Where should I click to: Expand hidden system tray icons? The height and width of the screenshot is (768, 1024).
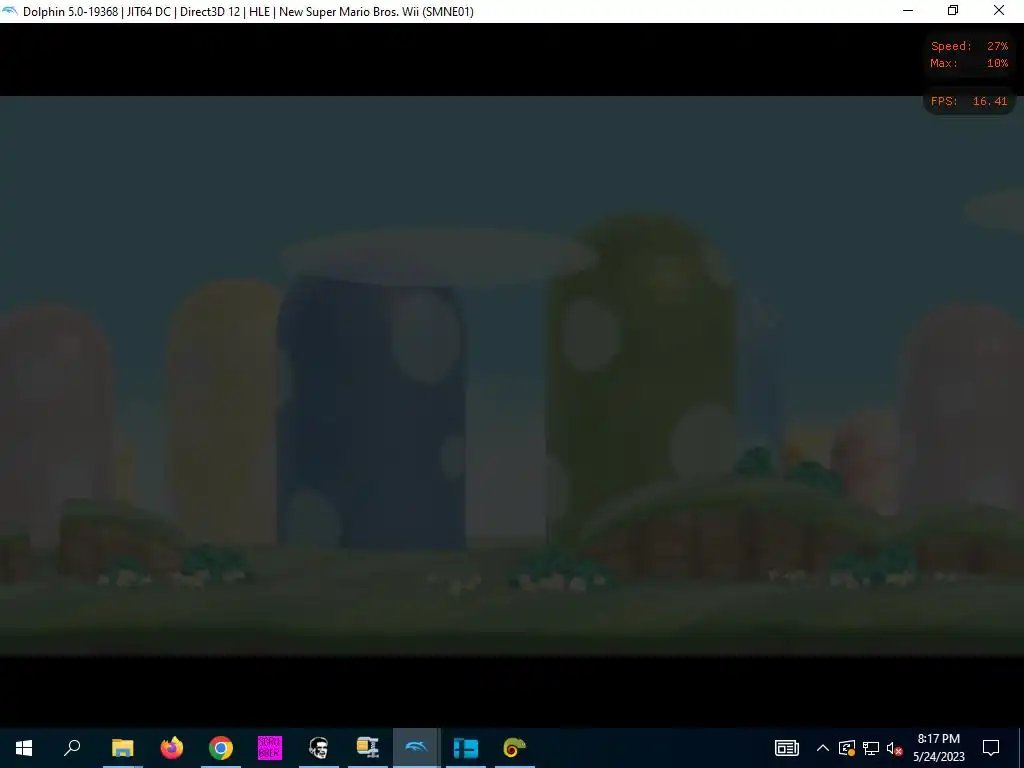[x=823, y=748]
